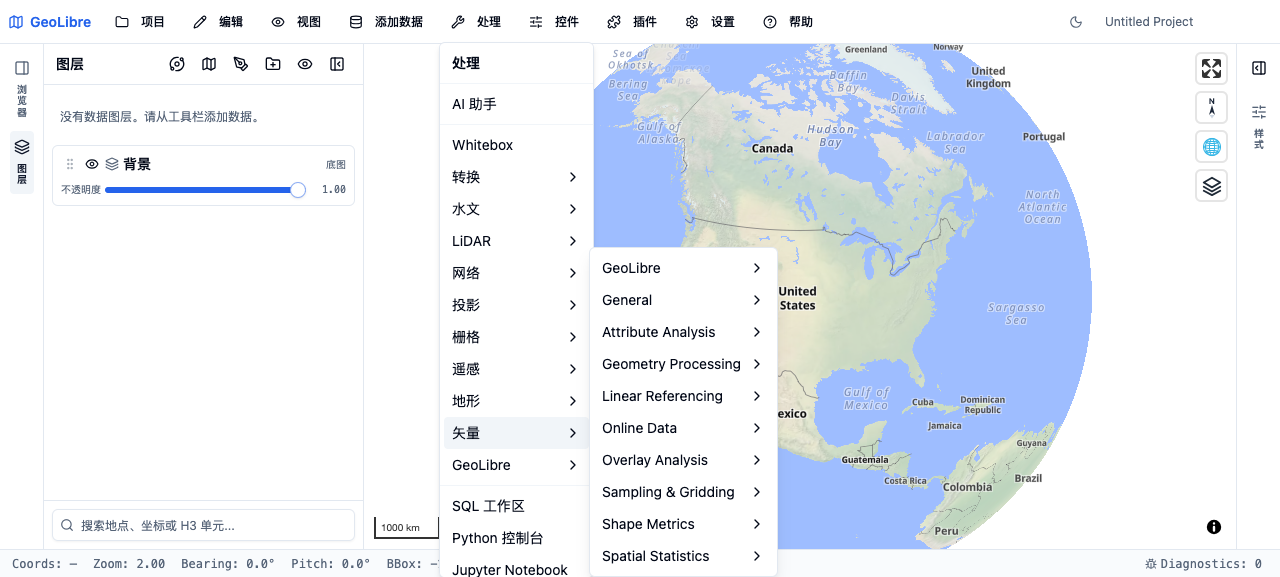Click the 背景 layer stack icon

pos(112,164)
